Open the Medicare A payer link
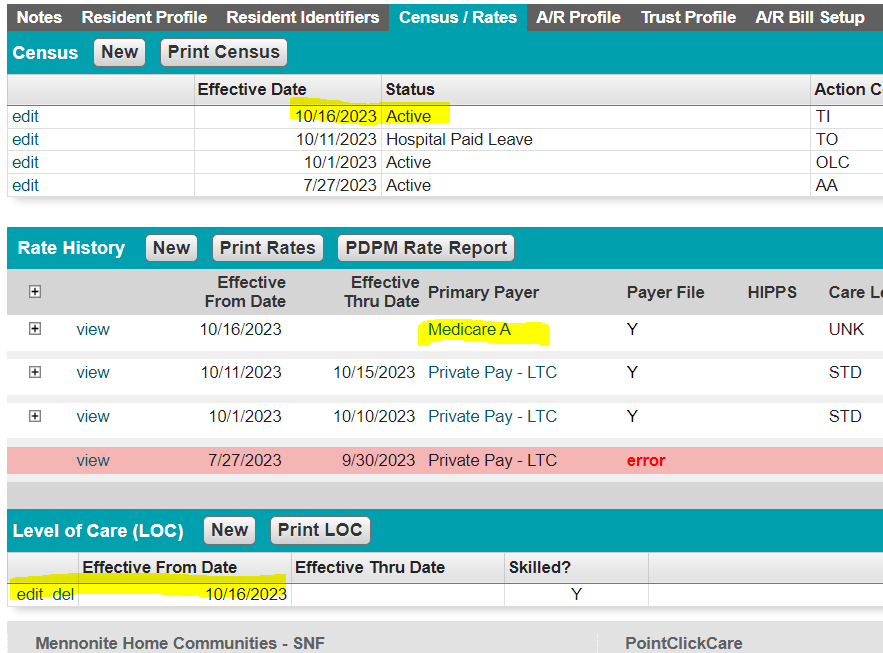Viewport: 883px width, 653px height. [469, 329]
